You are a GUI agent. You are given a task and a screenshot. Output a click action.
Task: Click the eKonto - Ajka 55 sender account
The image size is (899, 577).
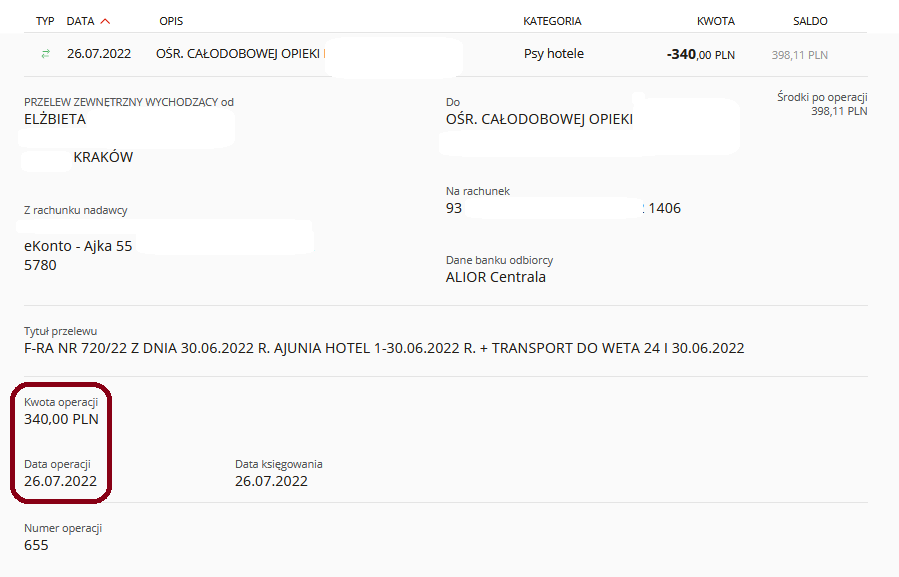[x=78, y=246]
